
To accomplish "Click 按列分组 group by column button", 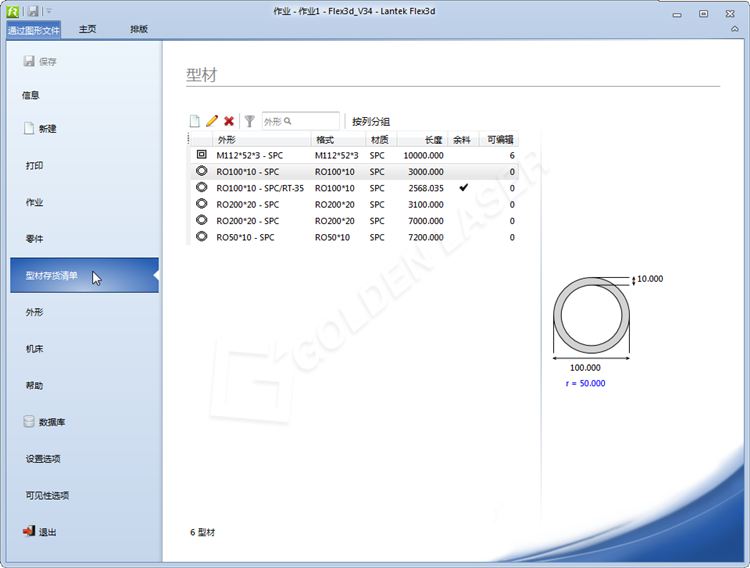I will tap(371, 121).
